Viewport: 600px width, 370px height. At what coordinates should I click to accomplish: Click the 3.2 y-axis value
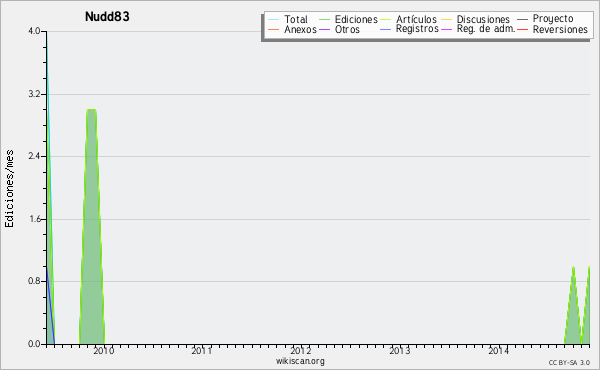click(x=34, y=94)
